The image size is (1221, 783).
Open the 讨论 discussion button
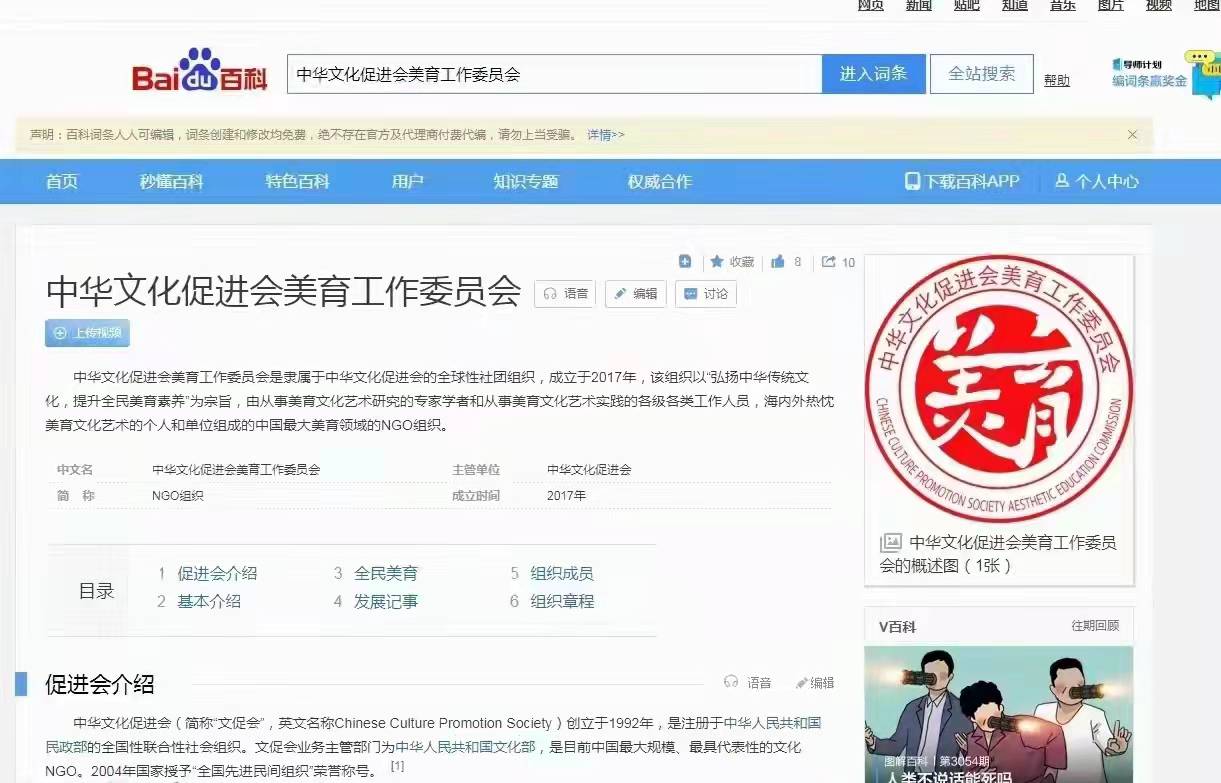click(706, 294)
